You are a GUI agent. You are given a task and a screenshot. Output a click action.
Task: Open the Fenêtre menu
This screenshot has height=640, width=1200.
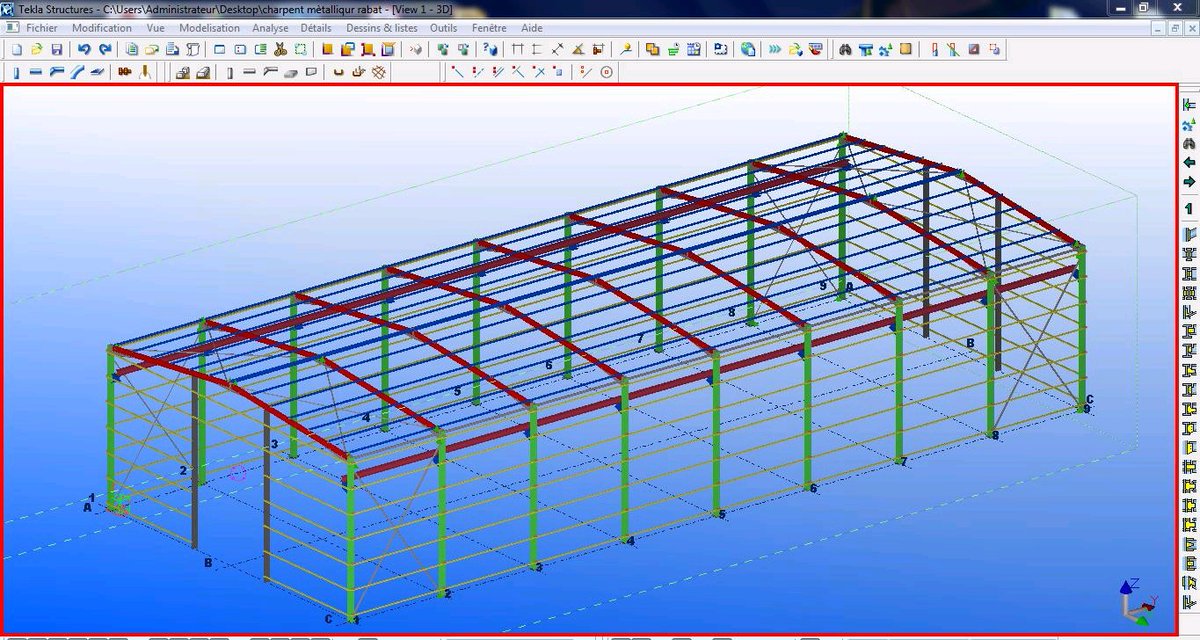coord(487,28)
